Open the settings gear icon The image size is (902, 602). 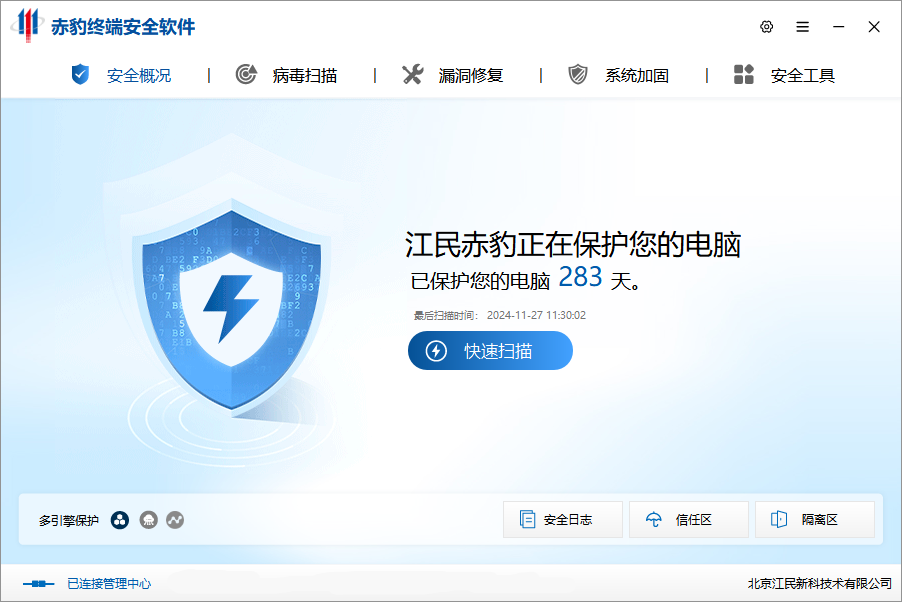766,26
